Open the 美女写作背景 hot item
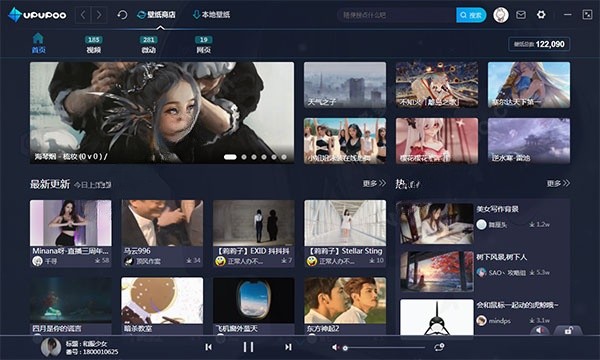This screenshot has height=360, width=600. tap(437, 223)
